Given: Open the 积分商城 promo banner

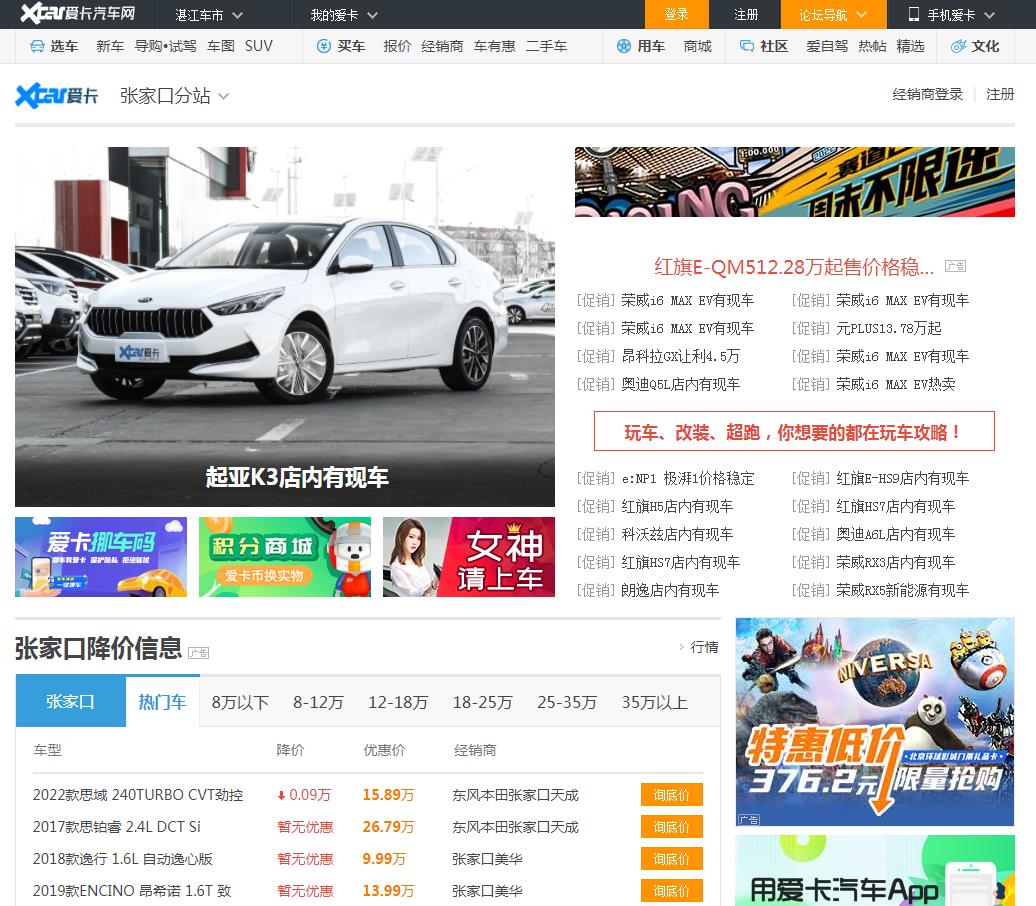Looking at the screenshot, I should tap(285, 556).
